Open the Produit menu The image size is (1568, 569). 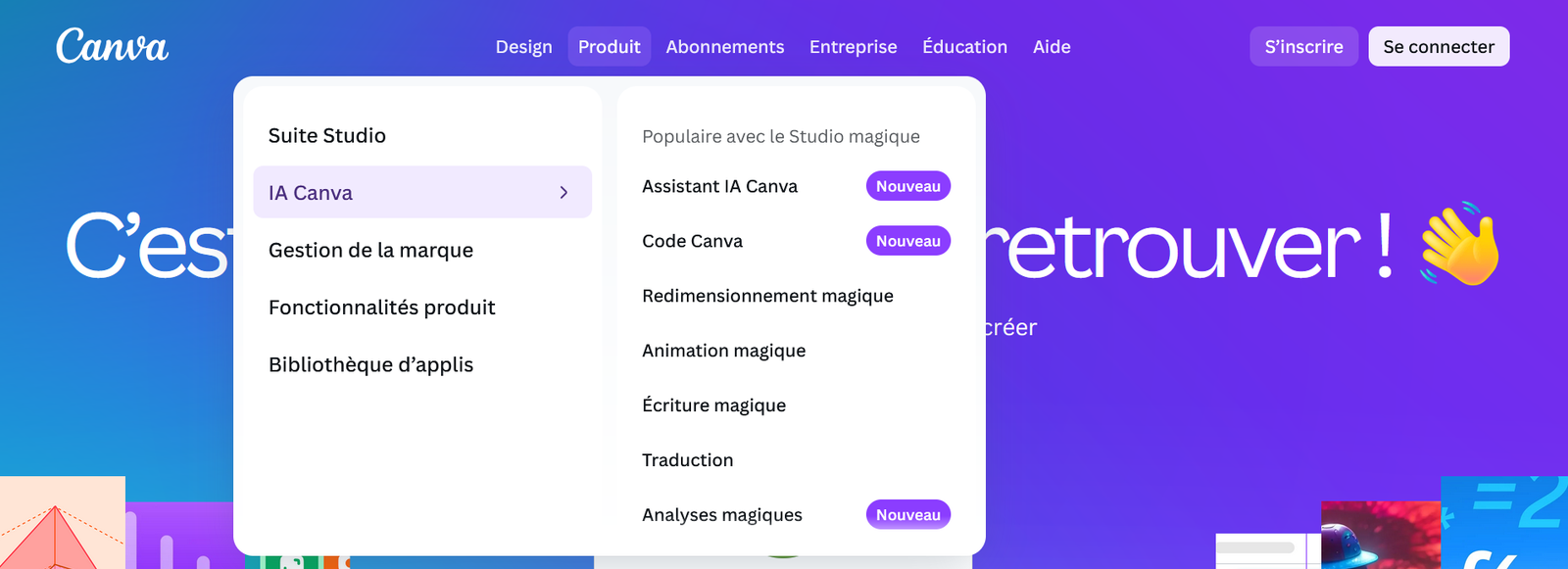pos(609,46)
